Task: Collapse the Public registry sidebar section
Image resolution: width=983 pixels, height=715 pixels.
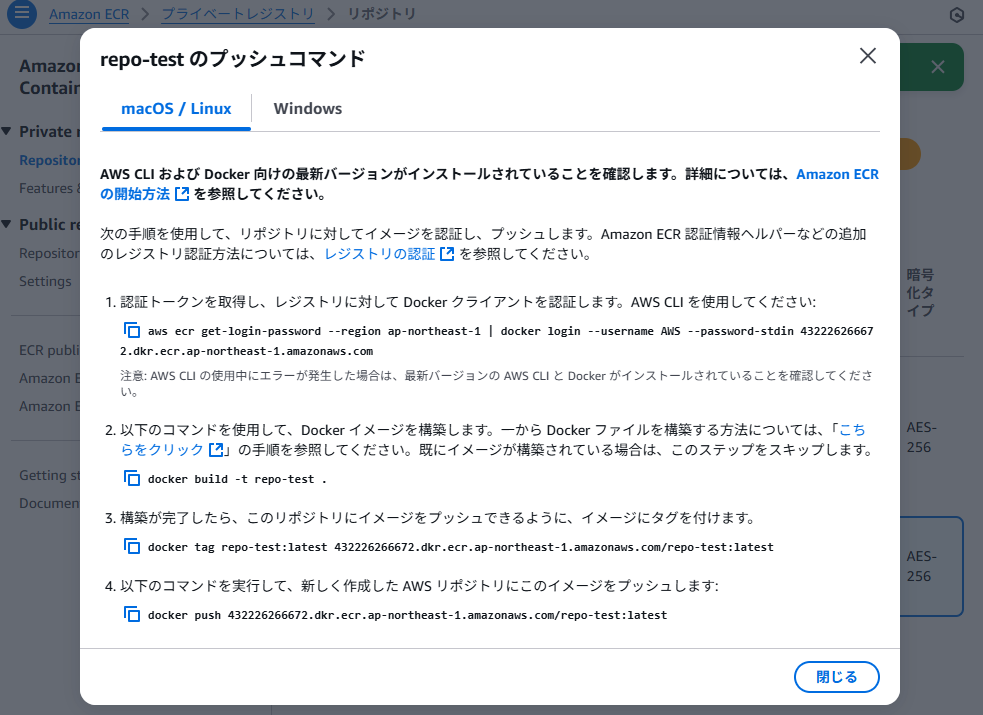Action: 6,224
